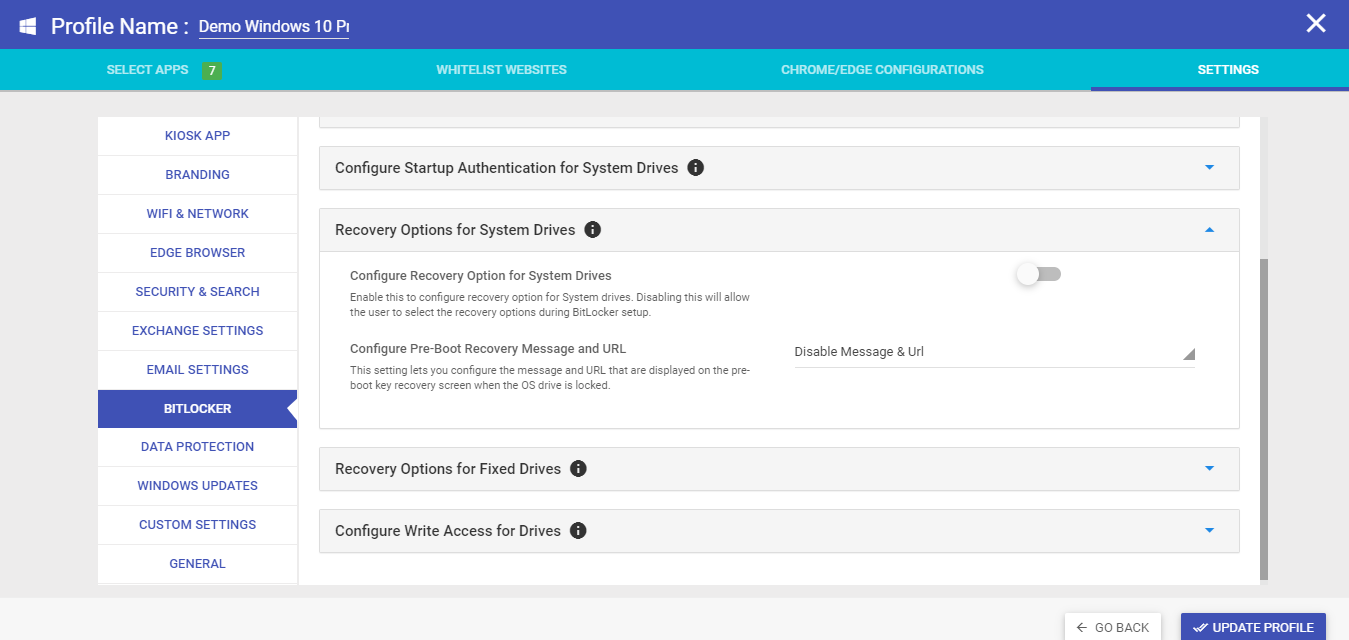Open Branding settings section
1349x640 pixels.
click(198, 175)
